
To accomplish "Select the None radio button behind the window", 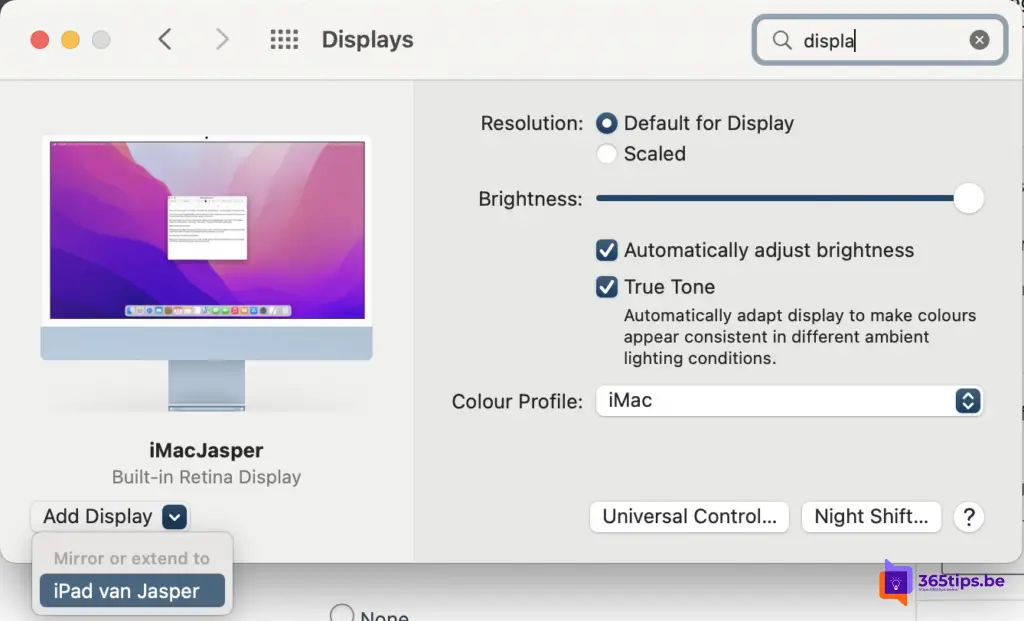I will [x=342, y=613].
